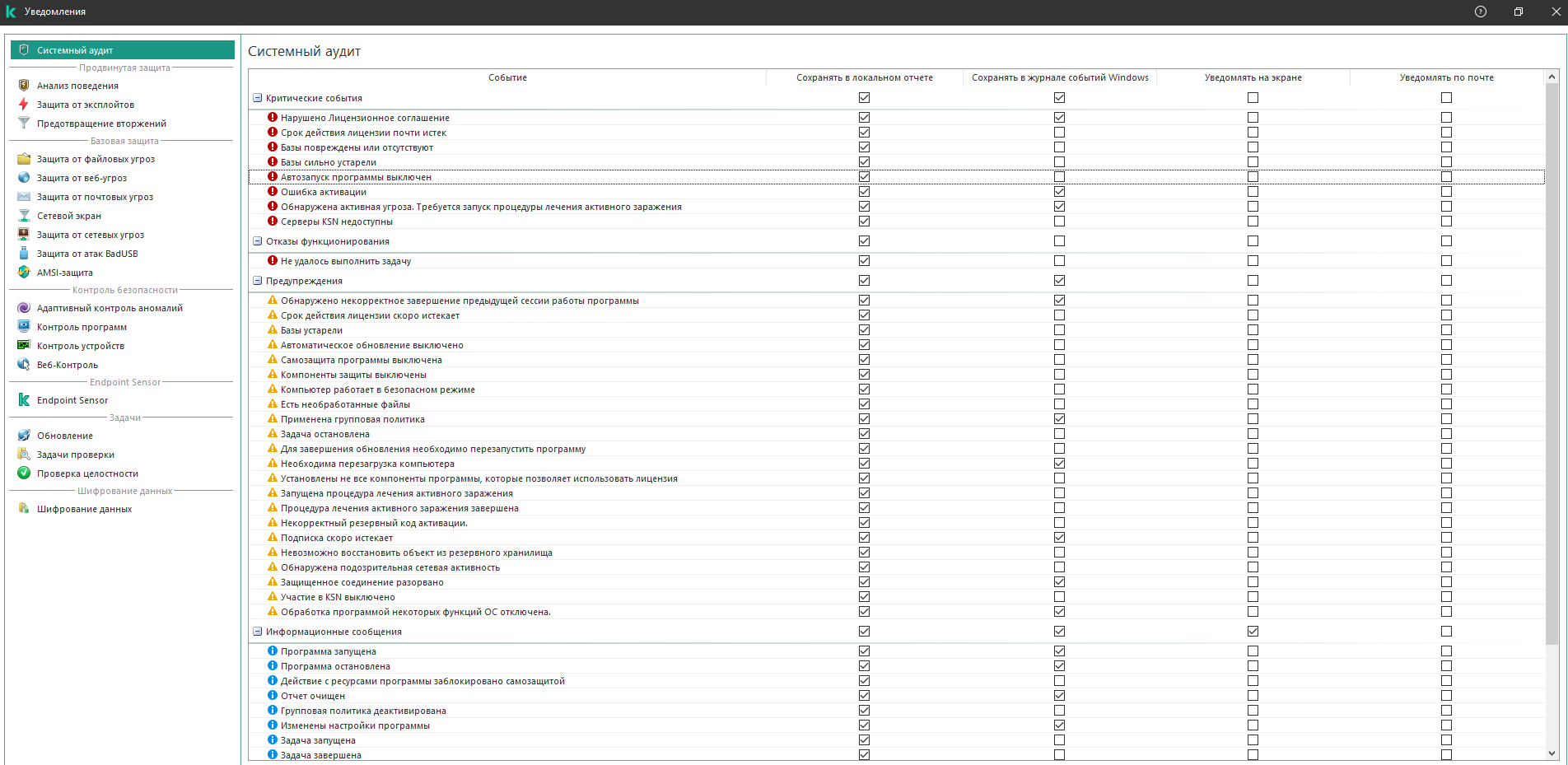
Task: Click the Сохранять в локальном отчете column header
Action: tap(865, 77)
